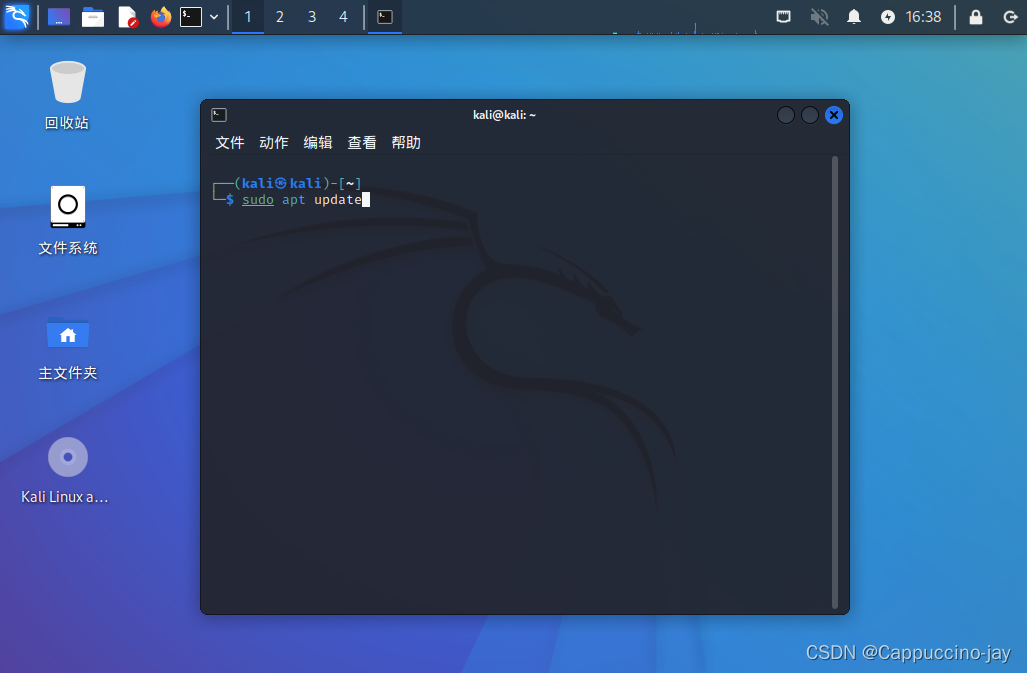Screen dimensions: 1027x673
Task: Close the terminal window
Action: (834, 115)
